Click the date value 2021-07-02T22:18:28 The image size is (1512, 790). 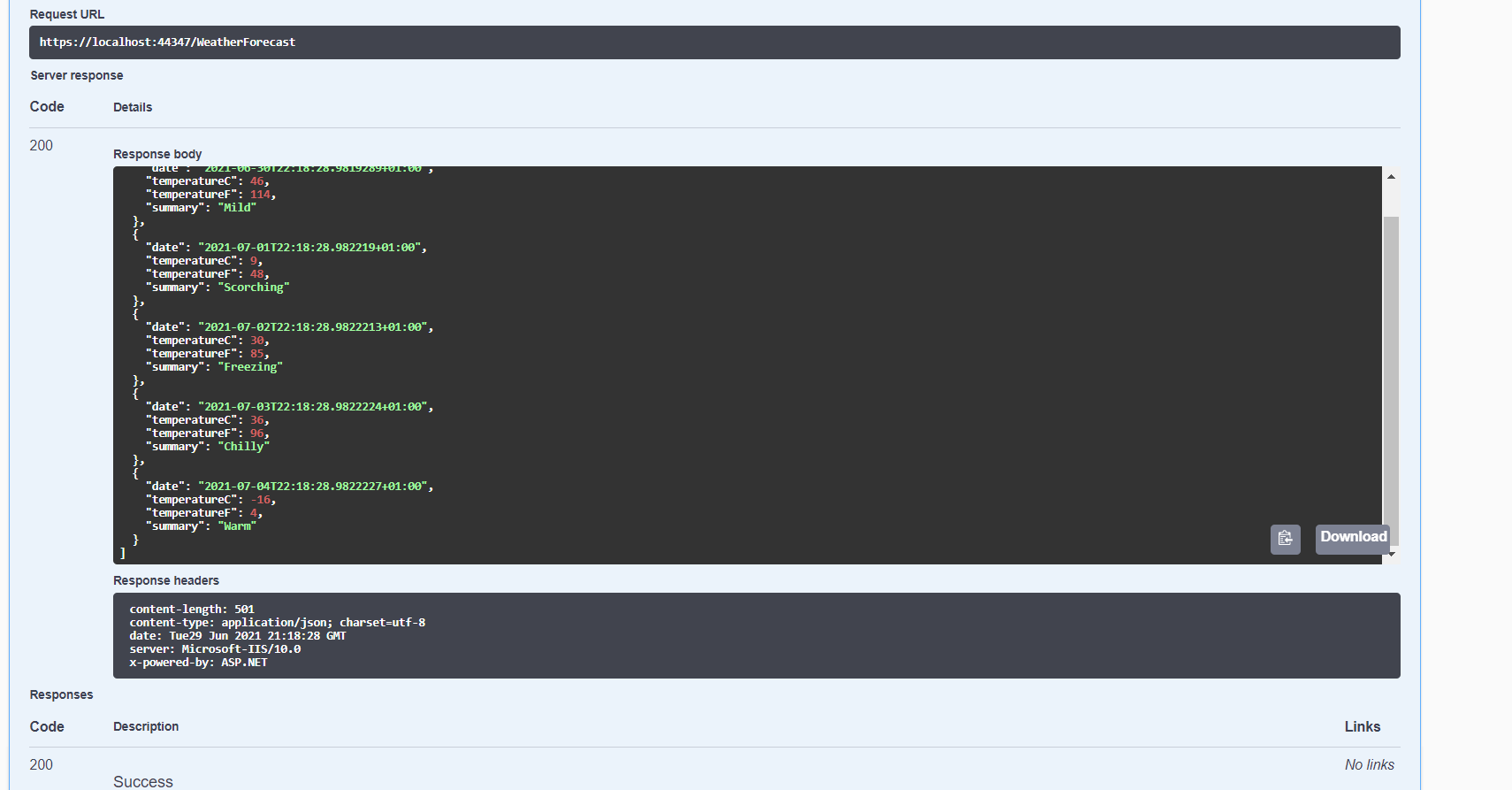pos(313,327)
